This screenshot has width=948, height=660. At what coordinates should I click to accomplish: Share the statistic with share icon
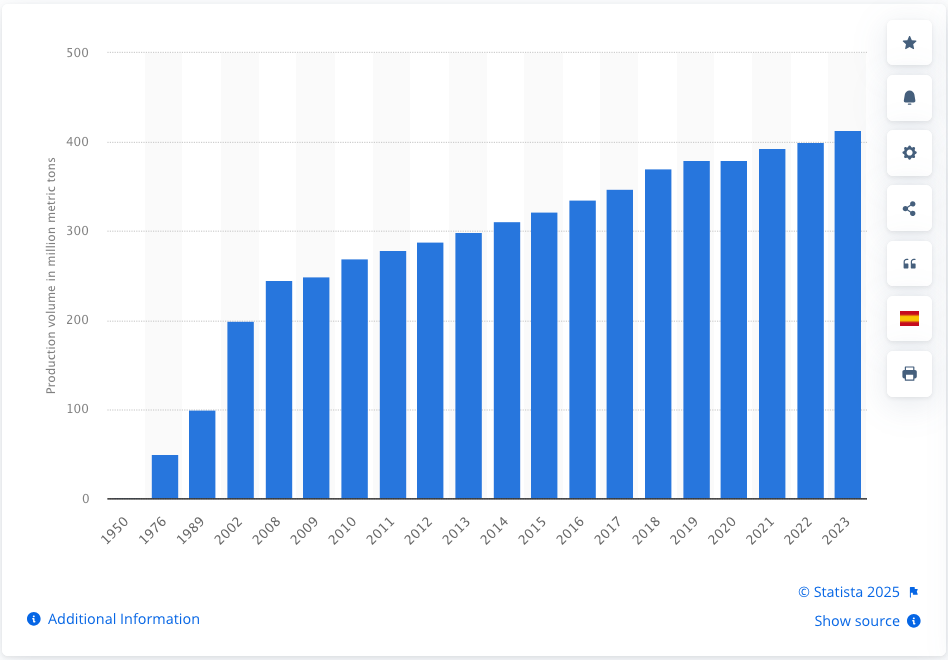909,209
